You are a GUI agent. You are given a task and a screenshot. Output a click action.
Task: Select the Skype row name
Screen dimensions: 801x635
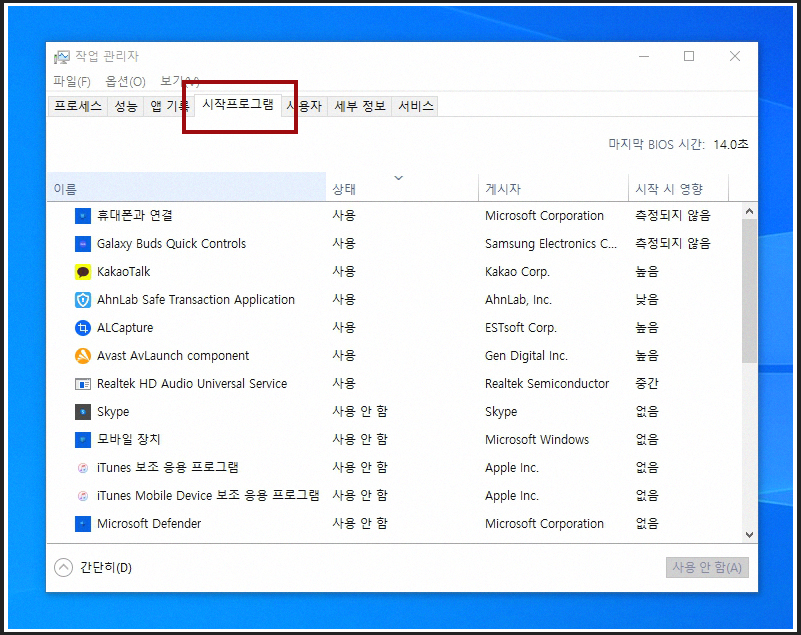click(x=113, y=412)
